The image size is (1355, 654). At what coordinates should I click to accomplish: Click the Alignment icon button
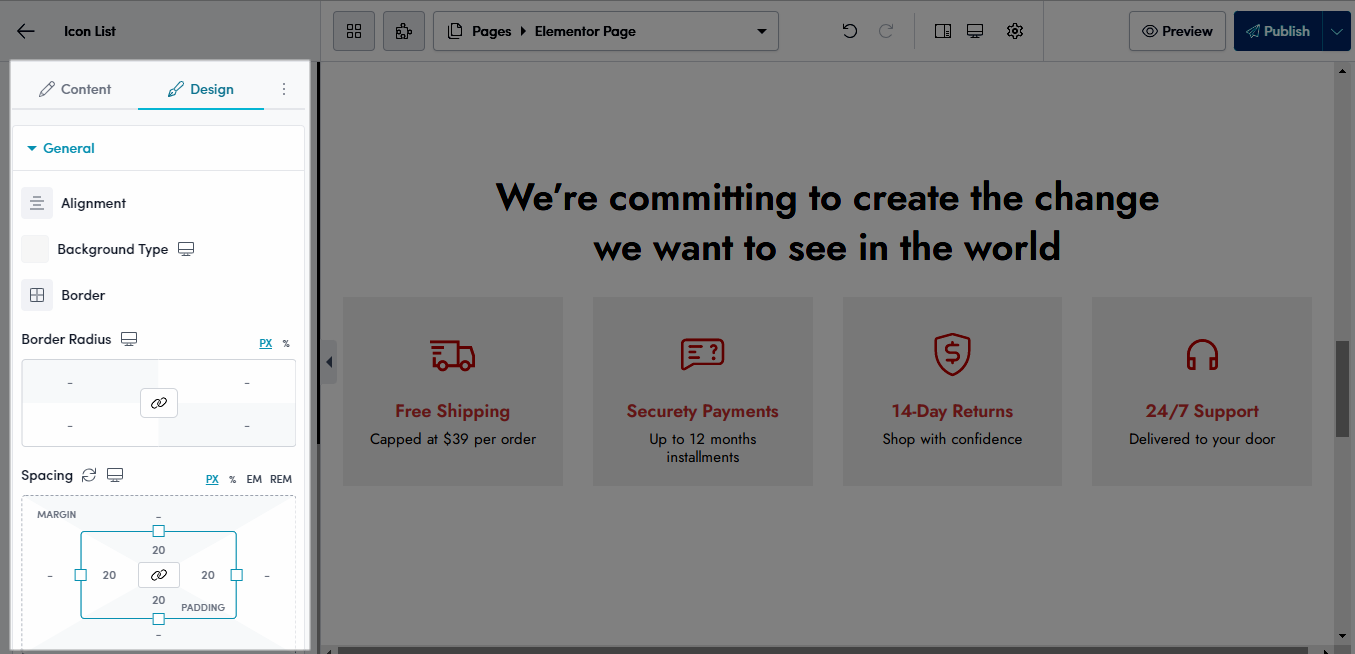[37, 203]
